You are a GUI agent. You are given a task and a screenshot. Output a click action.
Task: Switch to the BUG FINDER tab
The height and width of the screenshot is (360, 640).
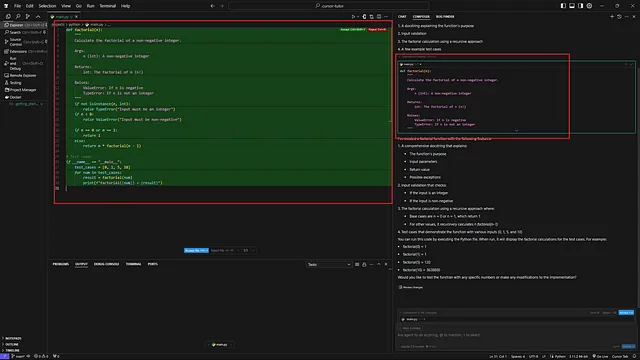(x=445, y=17)
